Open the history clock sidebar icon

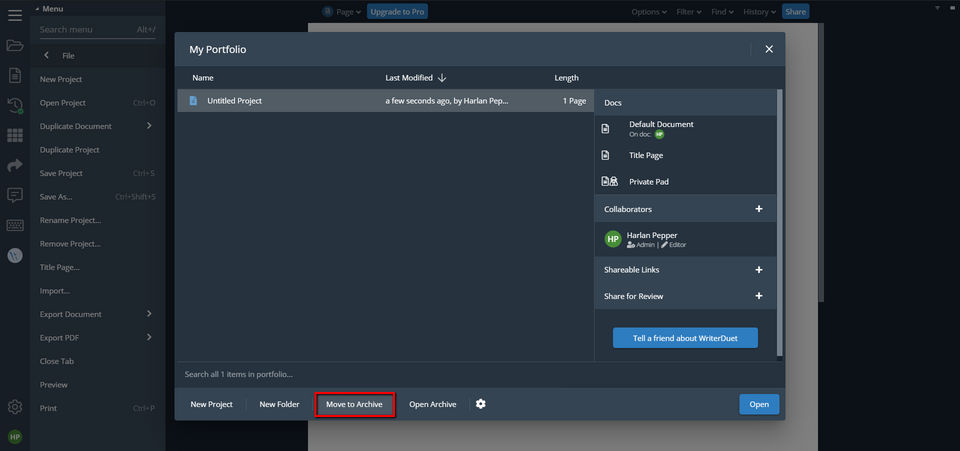pos(15,105)
